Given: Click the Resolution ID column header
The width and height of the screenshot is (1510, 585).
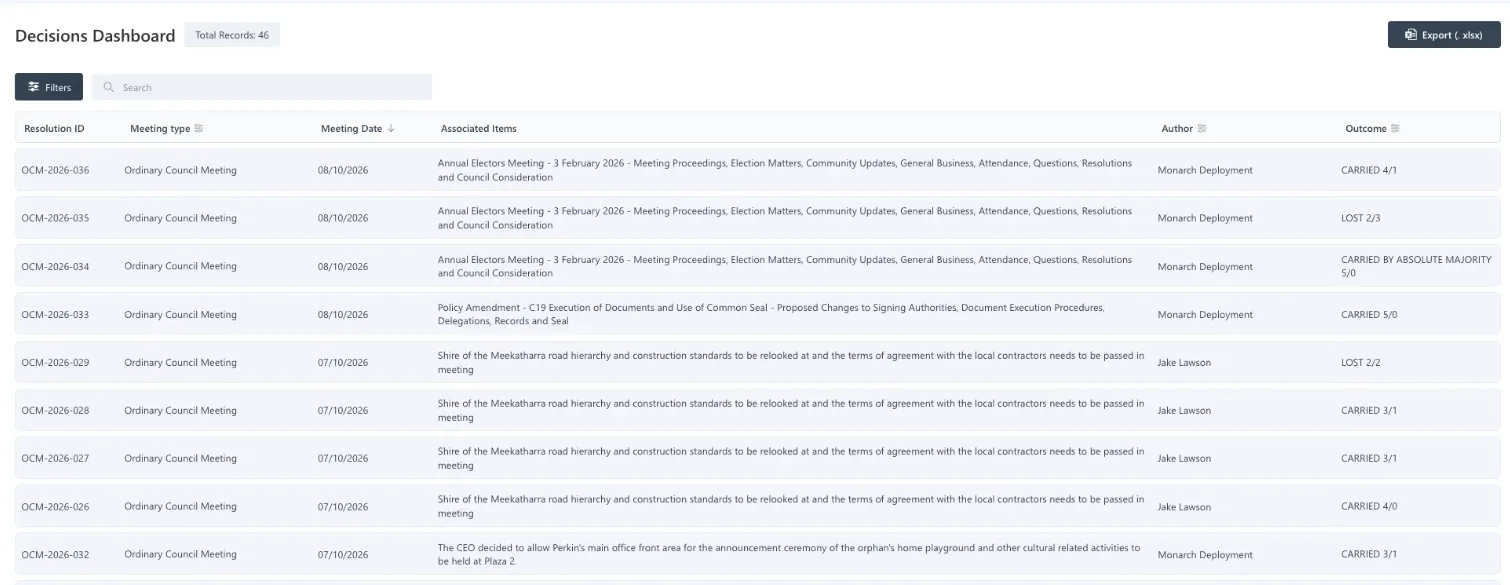Looking at the screenshot, I should (x=54, y=129).
